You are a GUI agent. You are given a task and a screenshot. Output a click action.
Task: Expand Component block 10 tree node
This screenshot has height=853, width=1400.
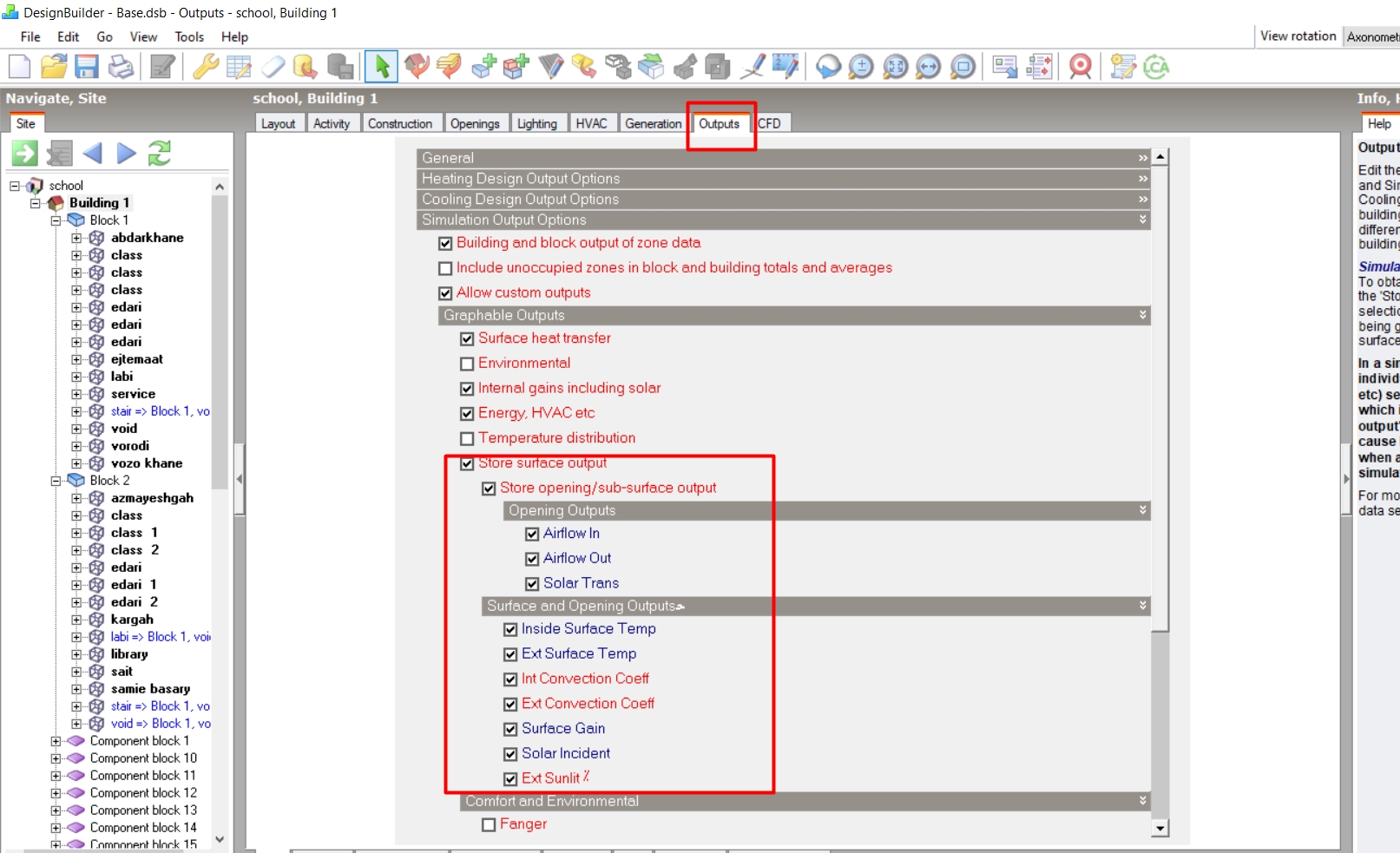coord(56,758)
